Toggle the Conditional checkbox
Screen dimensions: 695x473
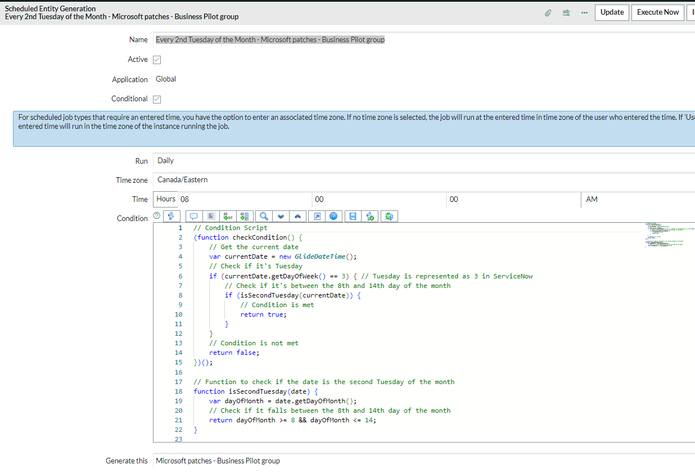coord(157,99)
